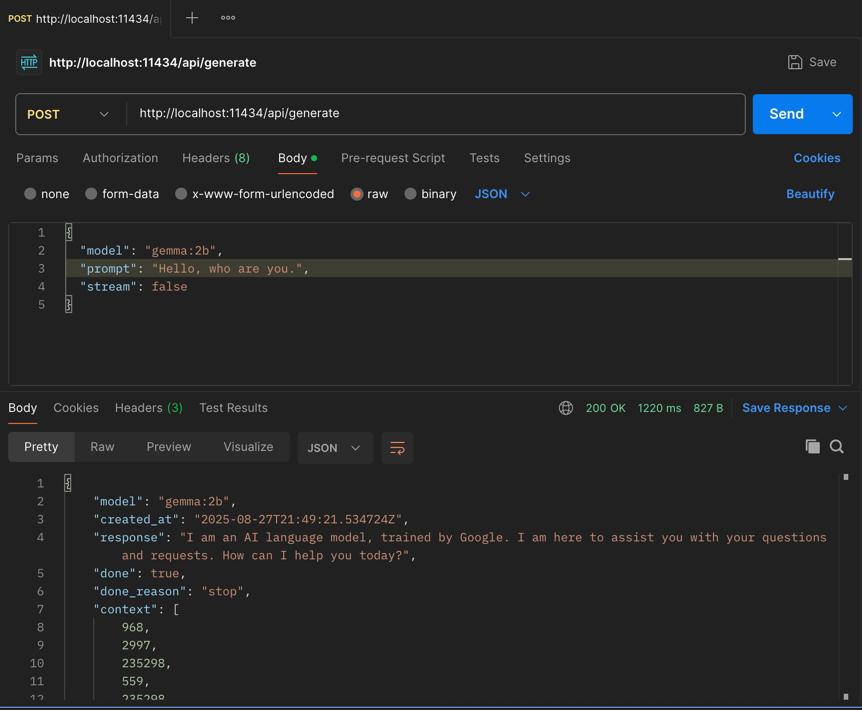Click the 1220 ms response time
Viewport: 862px width, 710px height.
(x=659, y=408)
